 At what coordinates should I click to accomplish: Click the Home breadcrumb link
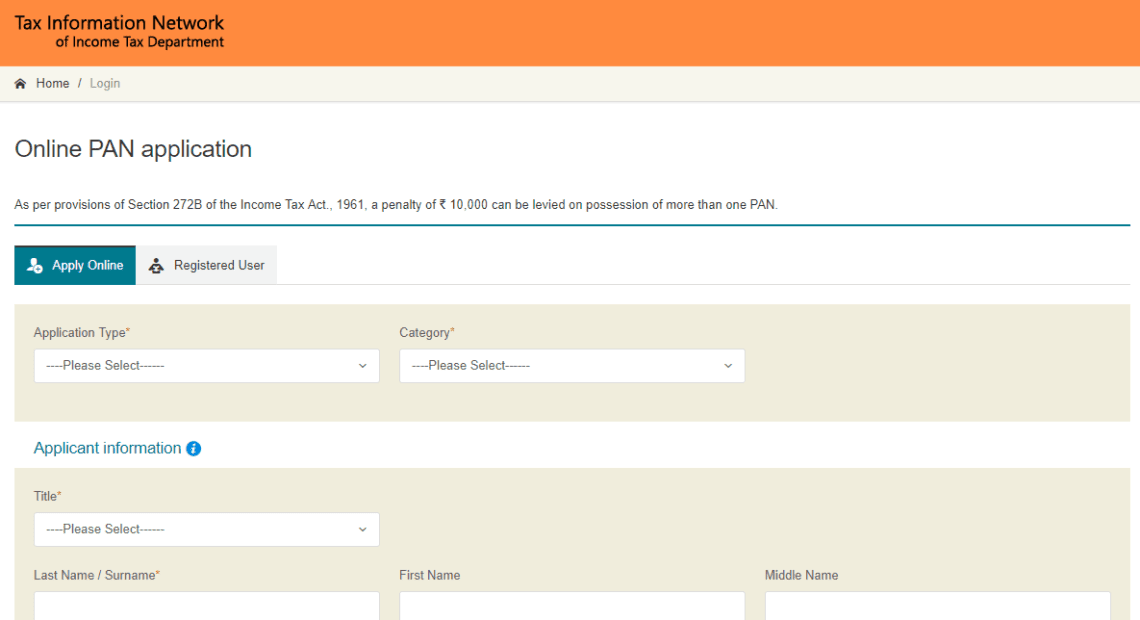click(52, 83)
